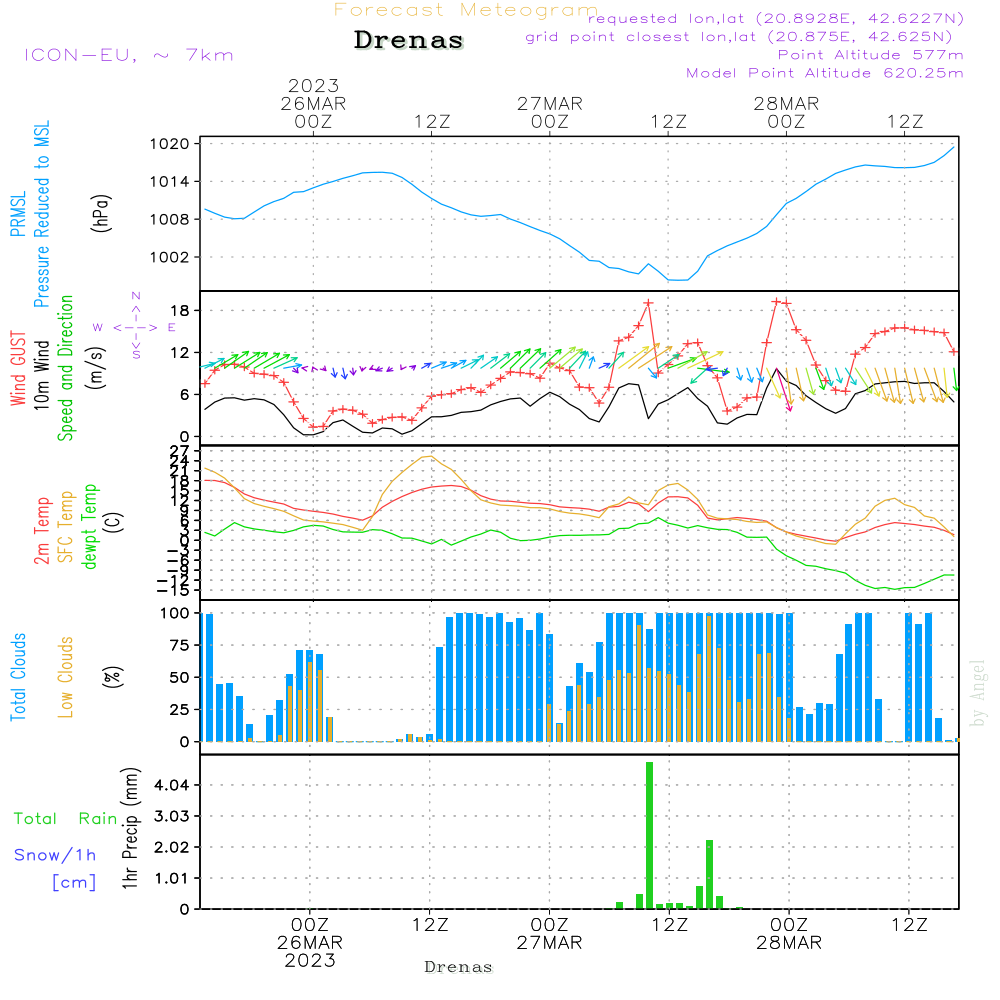Click the '18' wind speed axis value

click(x=181, y=311)
